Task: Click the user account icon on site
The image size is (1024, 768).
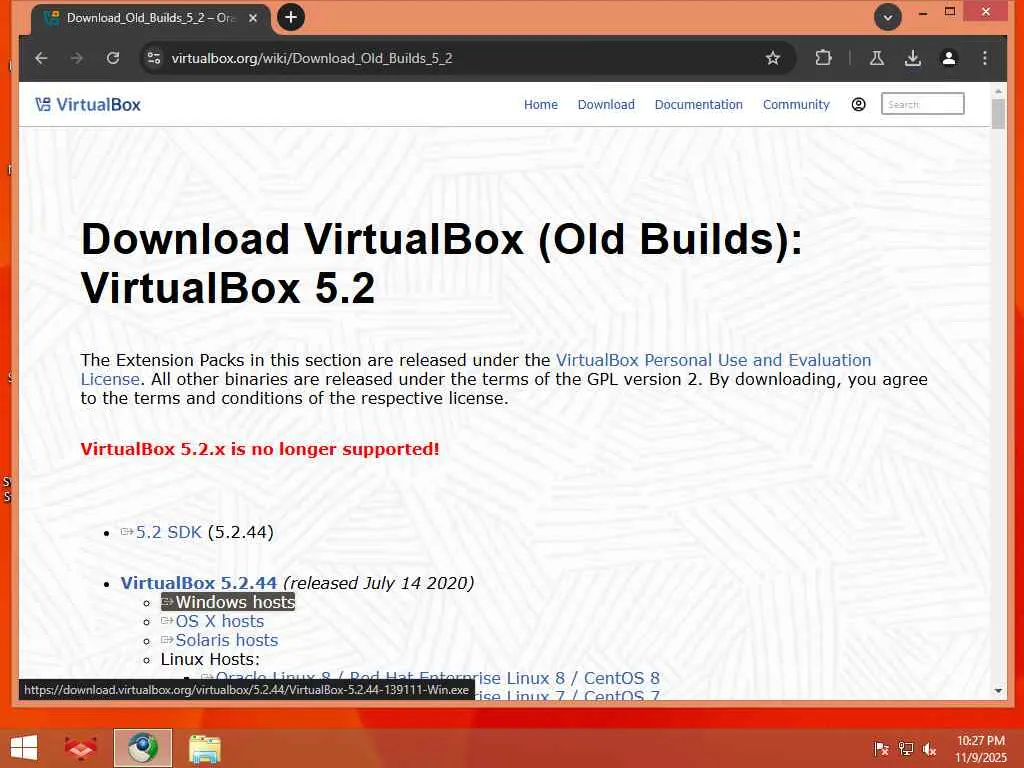Action: pos(859,104)
